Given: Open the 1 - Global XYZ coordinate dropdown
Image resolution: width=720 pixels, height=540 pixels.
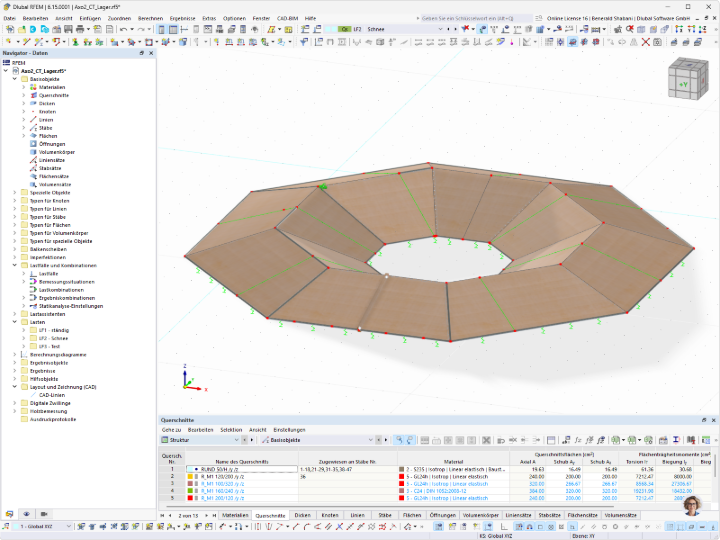Looking at the screenshot, I should (68, 527).
